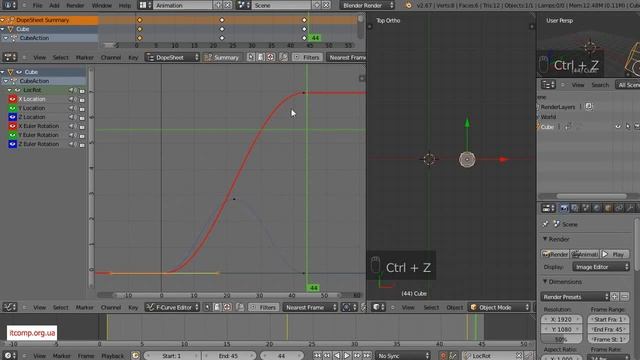Click play animation button in timeline
Image resolution: width=640 pixels, height=360 pixels.
coord(347,356)
